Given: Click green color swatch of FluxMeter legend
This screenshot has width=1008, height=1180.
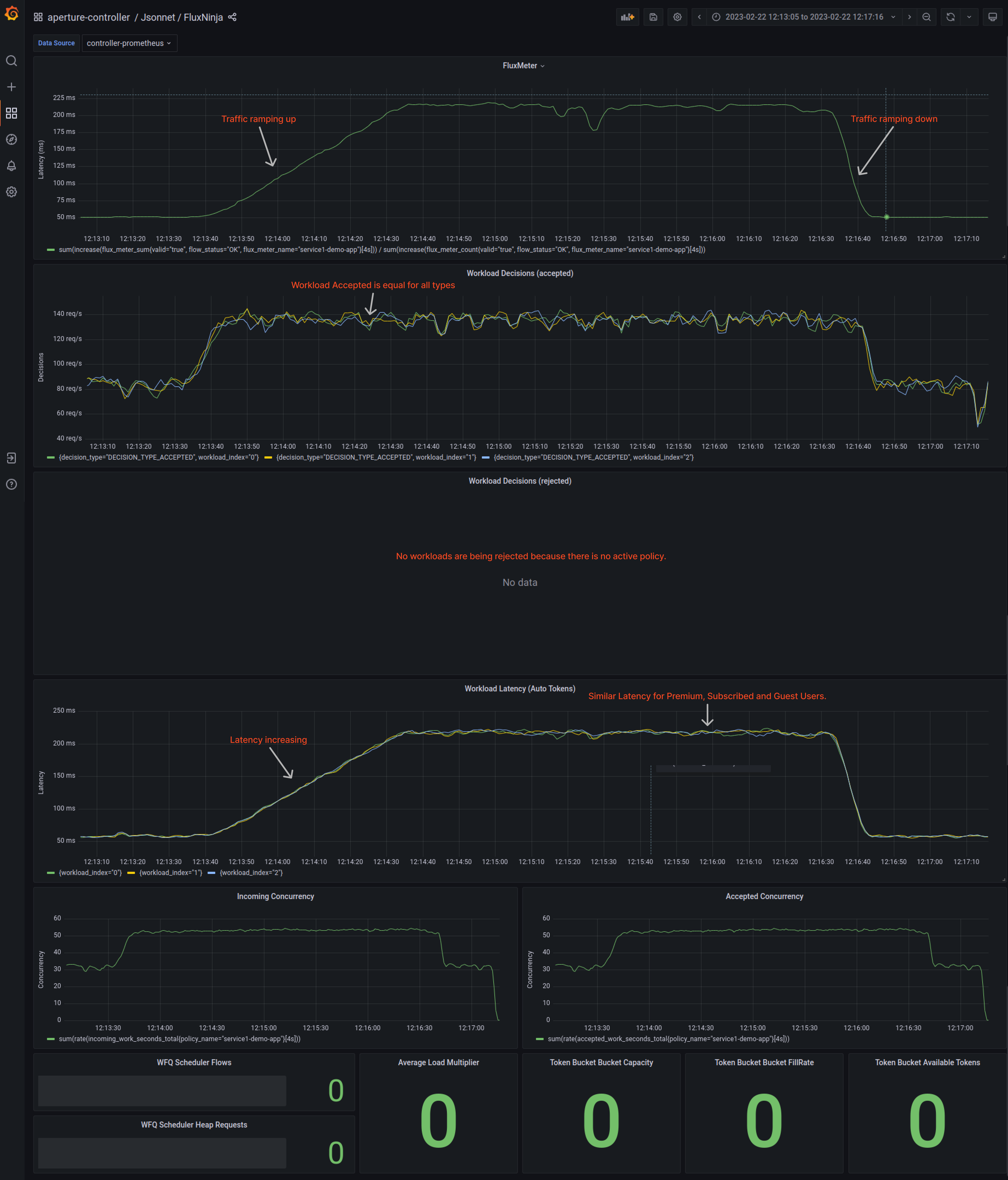Looking at the screenshot, I should 51,250.
